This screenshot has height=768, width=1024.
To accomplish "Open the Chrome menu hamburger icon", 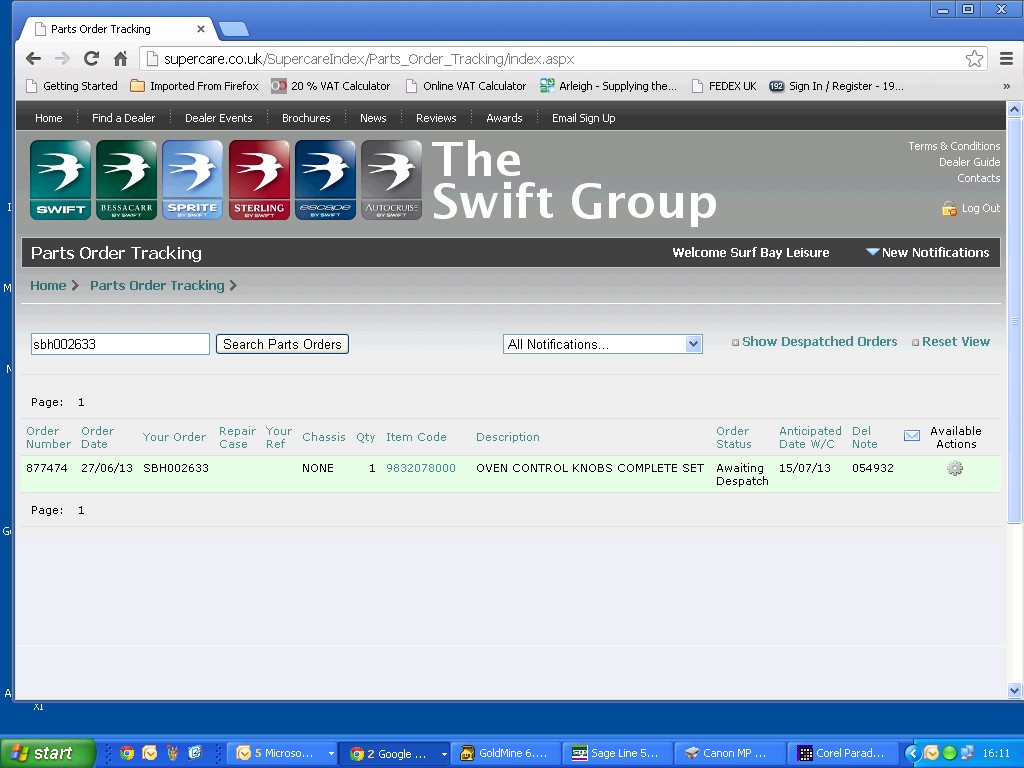I will (1006, 59).
